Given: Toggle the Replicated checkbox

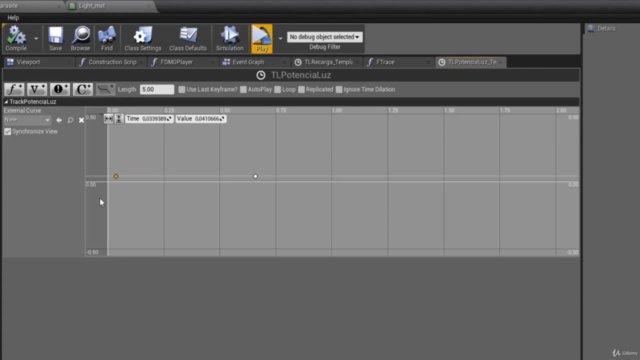Looking at the screenshot, I should click(x=301, y=89).
